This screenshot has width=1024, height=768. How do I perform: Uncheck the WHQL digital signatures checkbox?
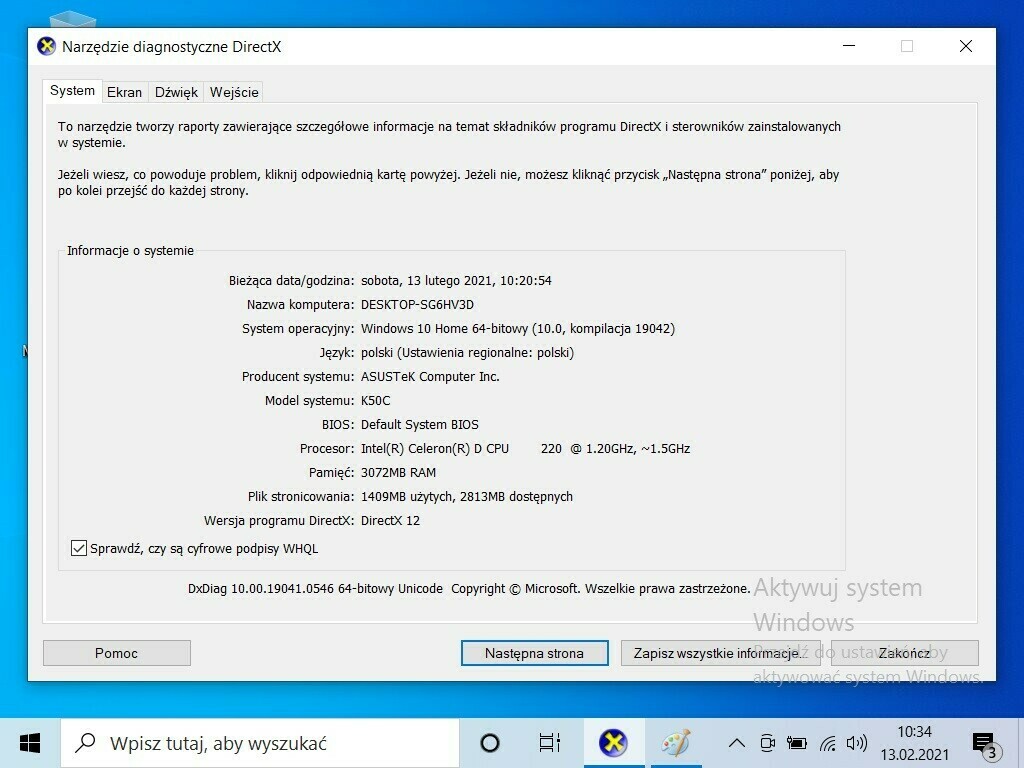coord(79,548)
